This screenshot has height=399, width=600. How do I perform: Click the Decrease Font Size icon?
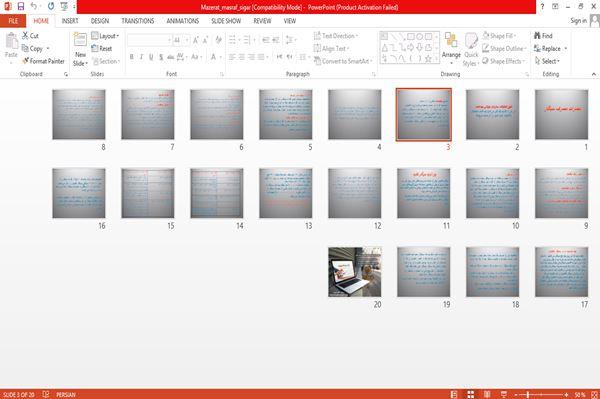(x=205, y=39)
